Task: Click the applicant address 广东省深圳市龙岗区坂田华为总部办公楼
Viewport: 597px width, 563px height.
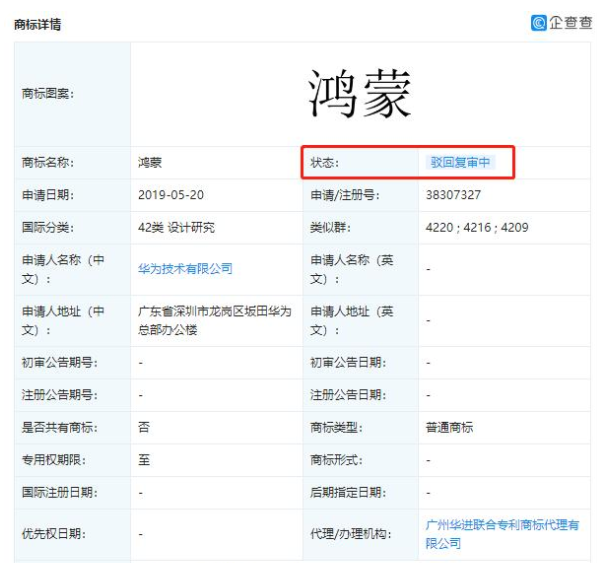Action: coord(214,321)
